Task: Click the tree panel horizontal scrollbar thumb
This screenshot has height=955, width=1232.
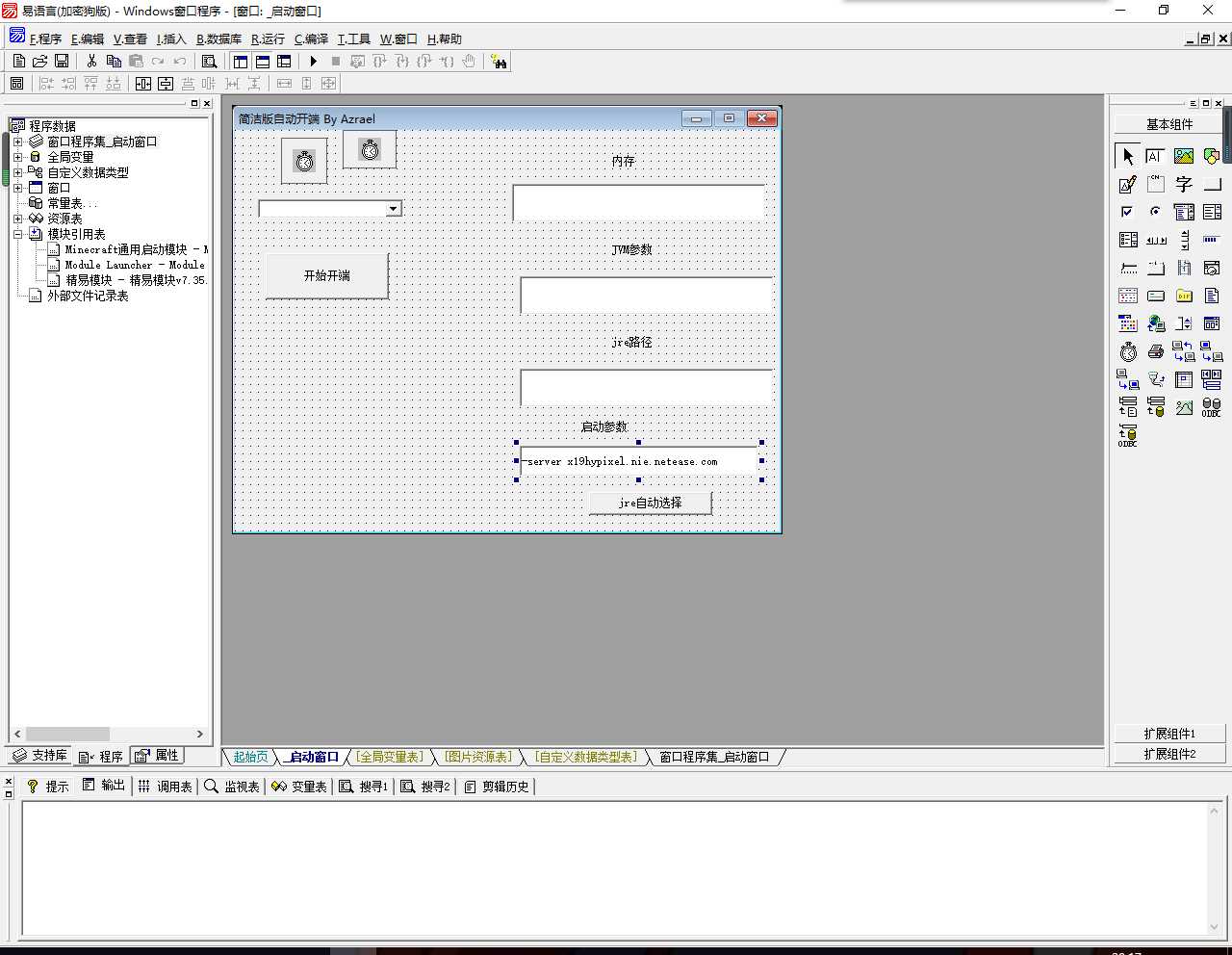Action: click(x=67, y=734)
